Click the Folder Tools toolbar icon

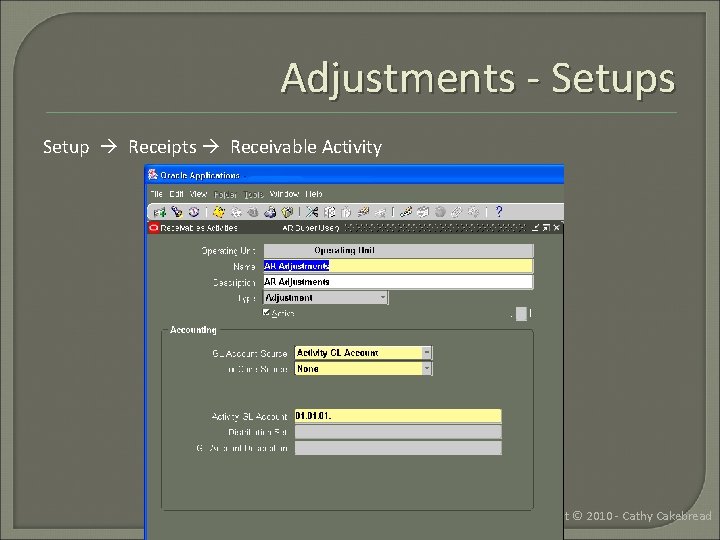point(473,212)
